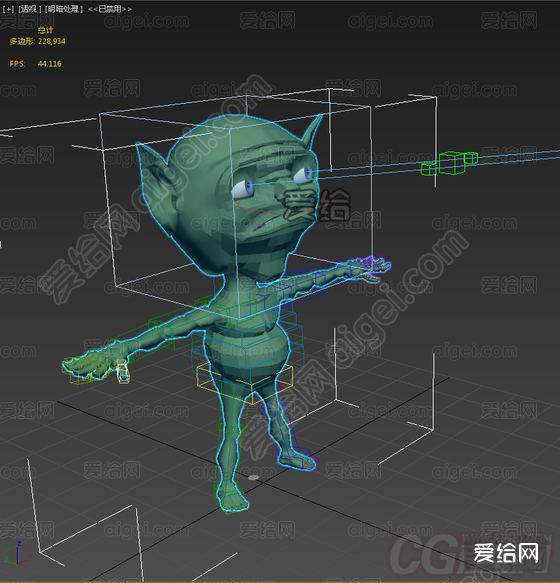This screenshot has height=583, width=560.
Task: Select the goblin's eye beside the large foreground ear
Action: pos(243,189)
